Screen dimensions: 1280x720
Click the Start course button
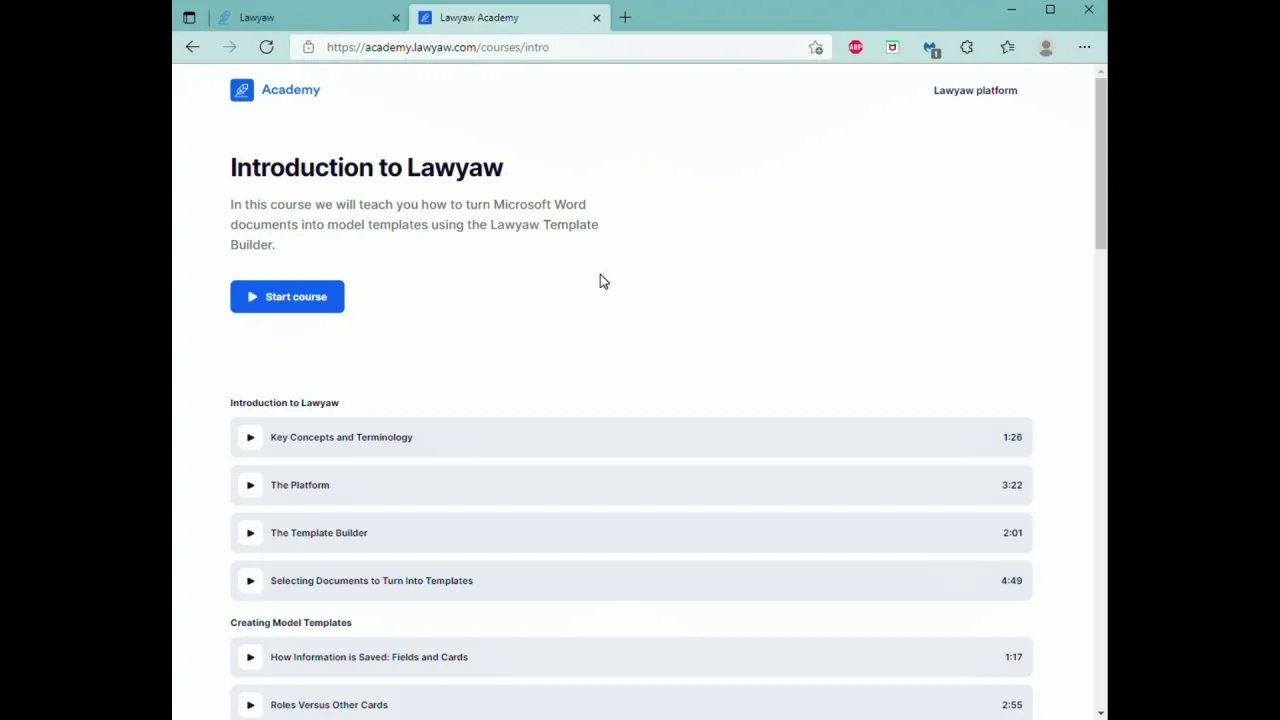coord(287,297)
